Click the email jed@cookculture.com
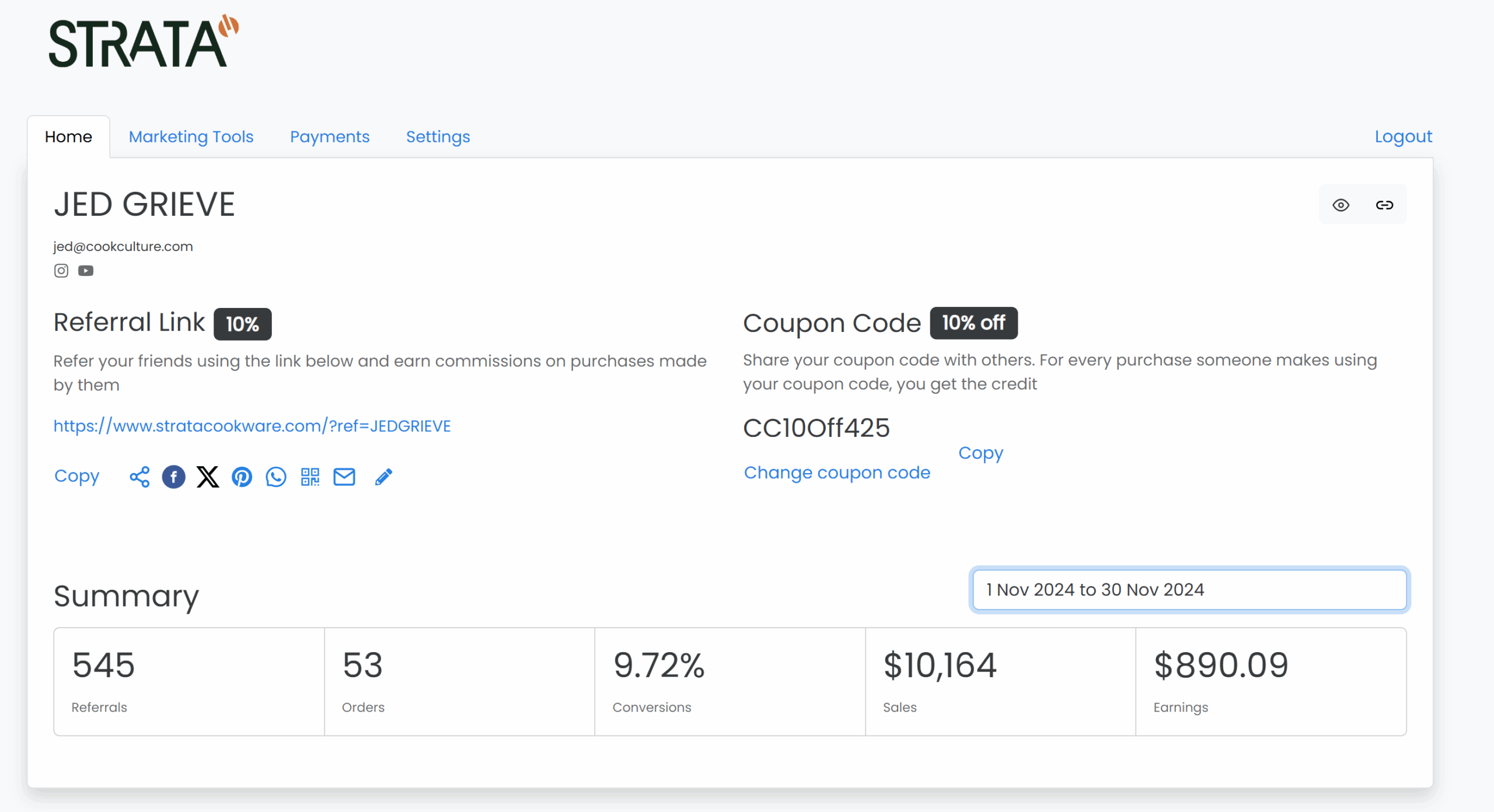Screen dimensions: 1494x812 point(123,246)
